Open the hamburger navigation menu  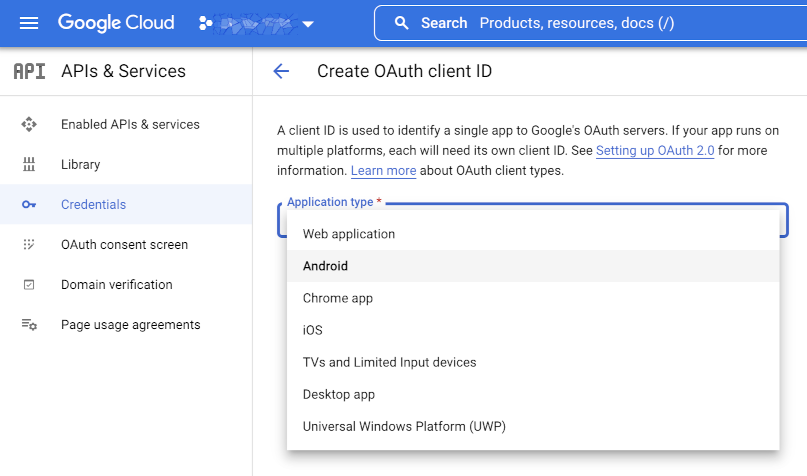tap(29, 23)
